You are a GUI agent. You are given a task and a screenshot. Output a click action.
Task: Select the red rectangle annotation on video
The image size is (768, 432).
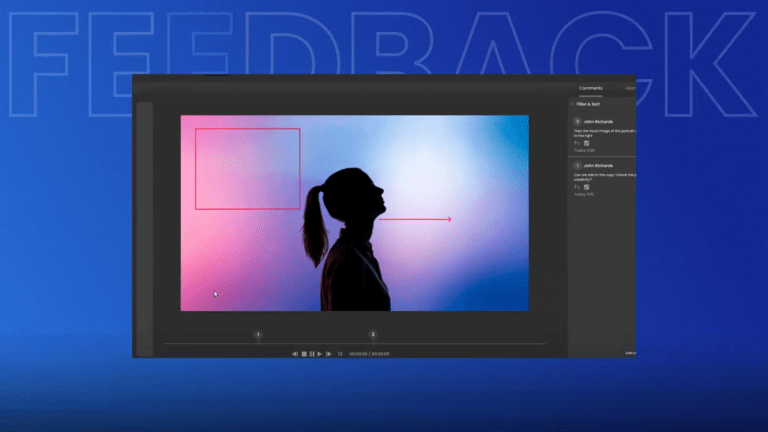coord(247,129)
